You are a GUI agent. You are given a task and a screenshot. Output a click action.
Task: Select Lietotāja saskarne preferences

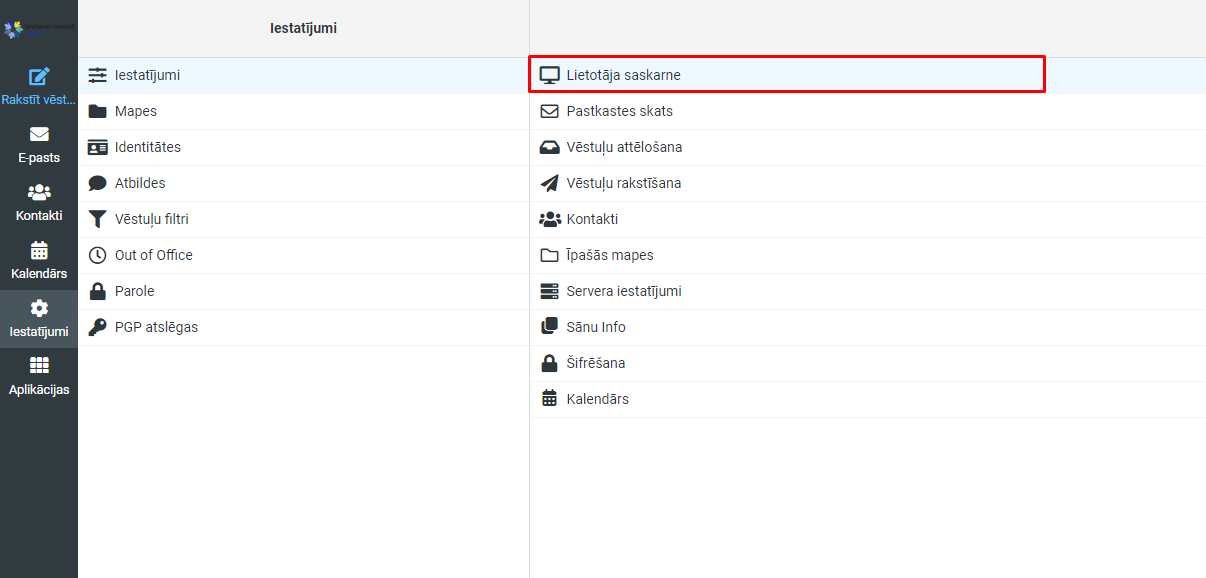pos(623,75)
